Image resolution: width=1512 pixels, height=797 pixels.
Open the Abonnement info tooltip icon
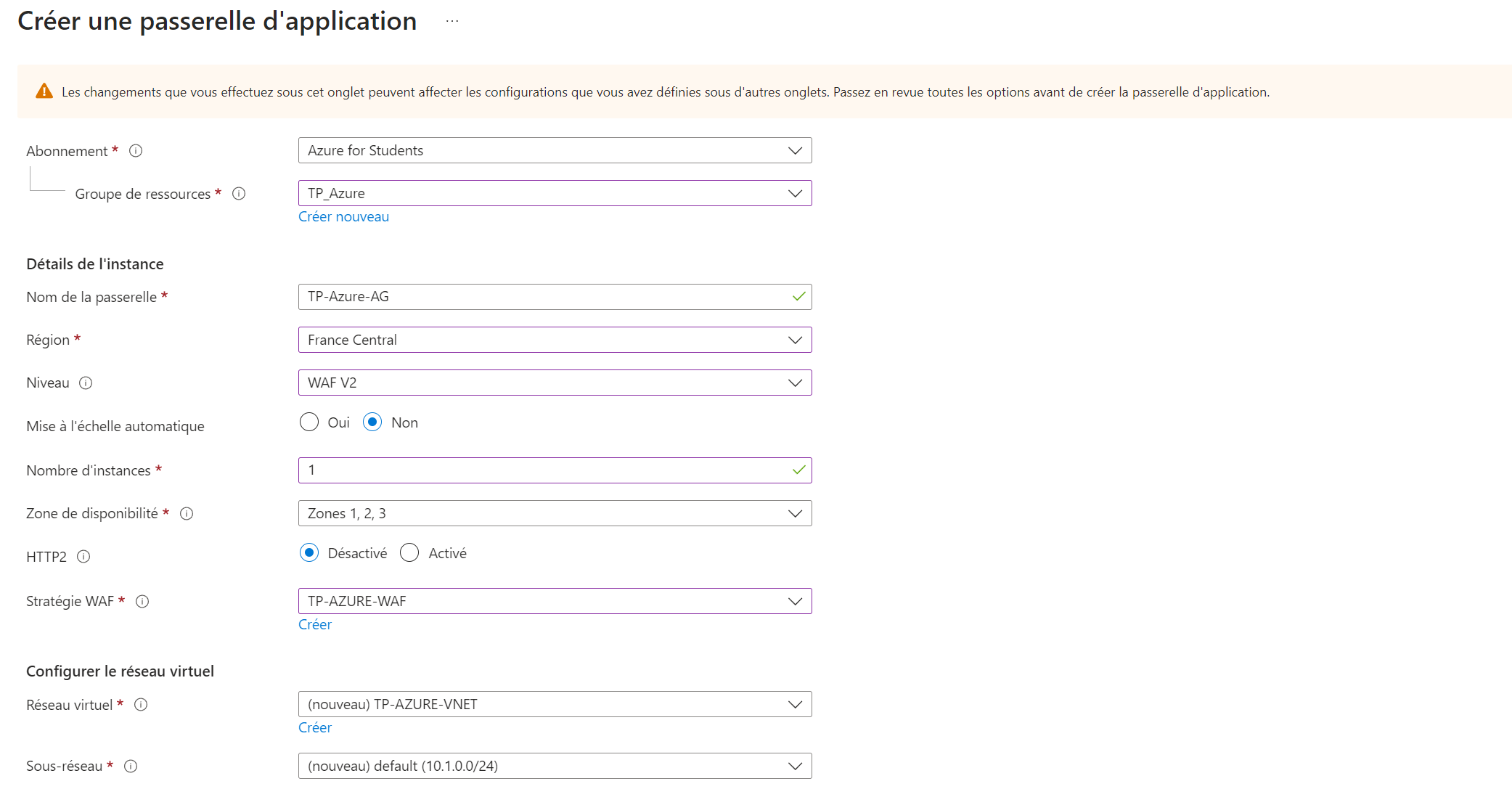(x=136, y=151)
